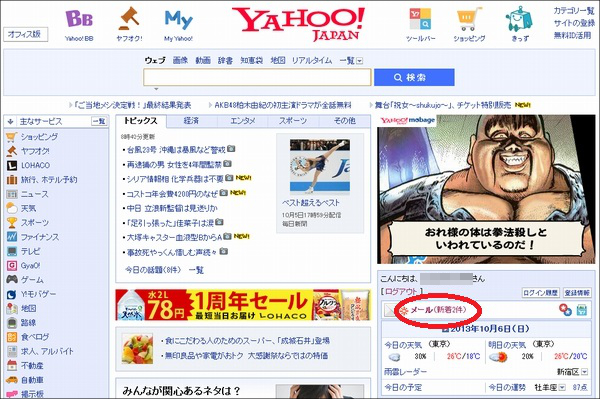Open the コストコ年会費4200円 headline
This screenshot has width=600, height=399.
(x=172, y=194)
